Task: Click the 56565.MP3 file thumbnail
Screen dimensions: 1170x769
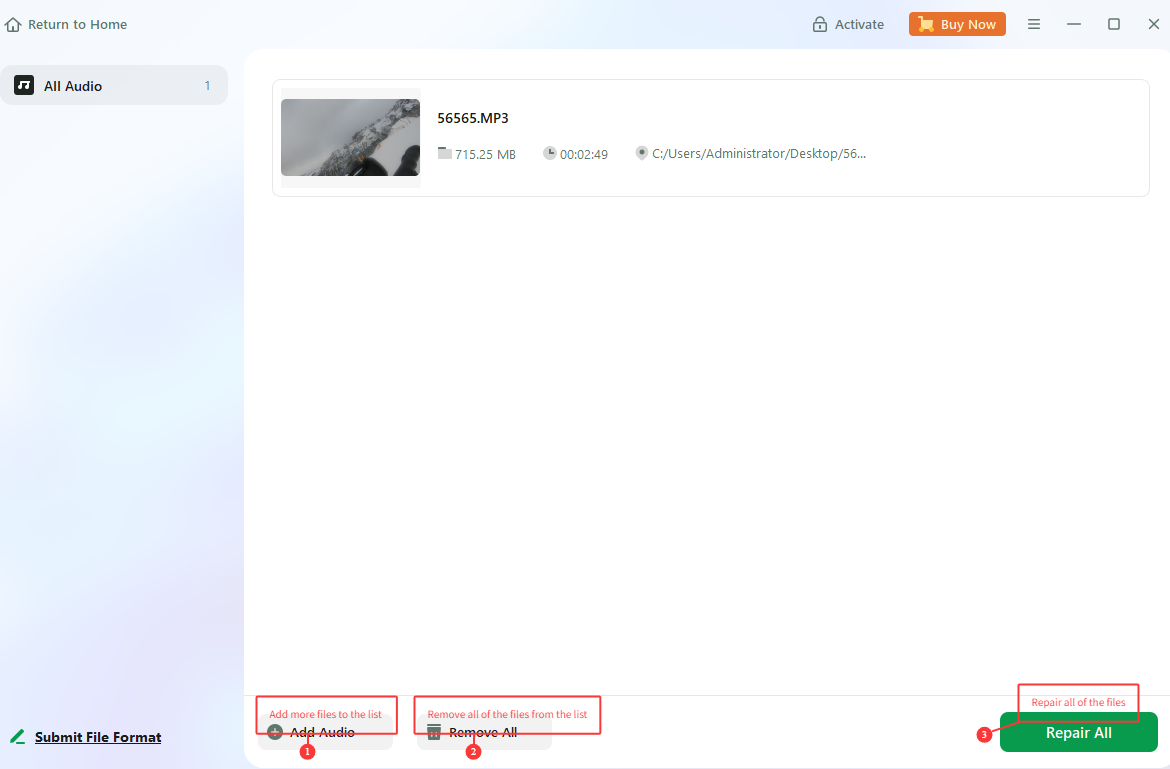Action: [350, 137]
